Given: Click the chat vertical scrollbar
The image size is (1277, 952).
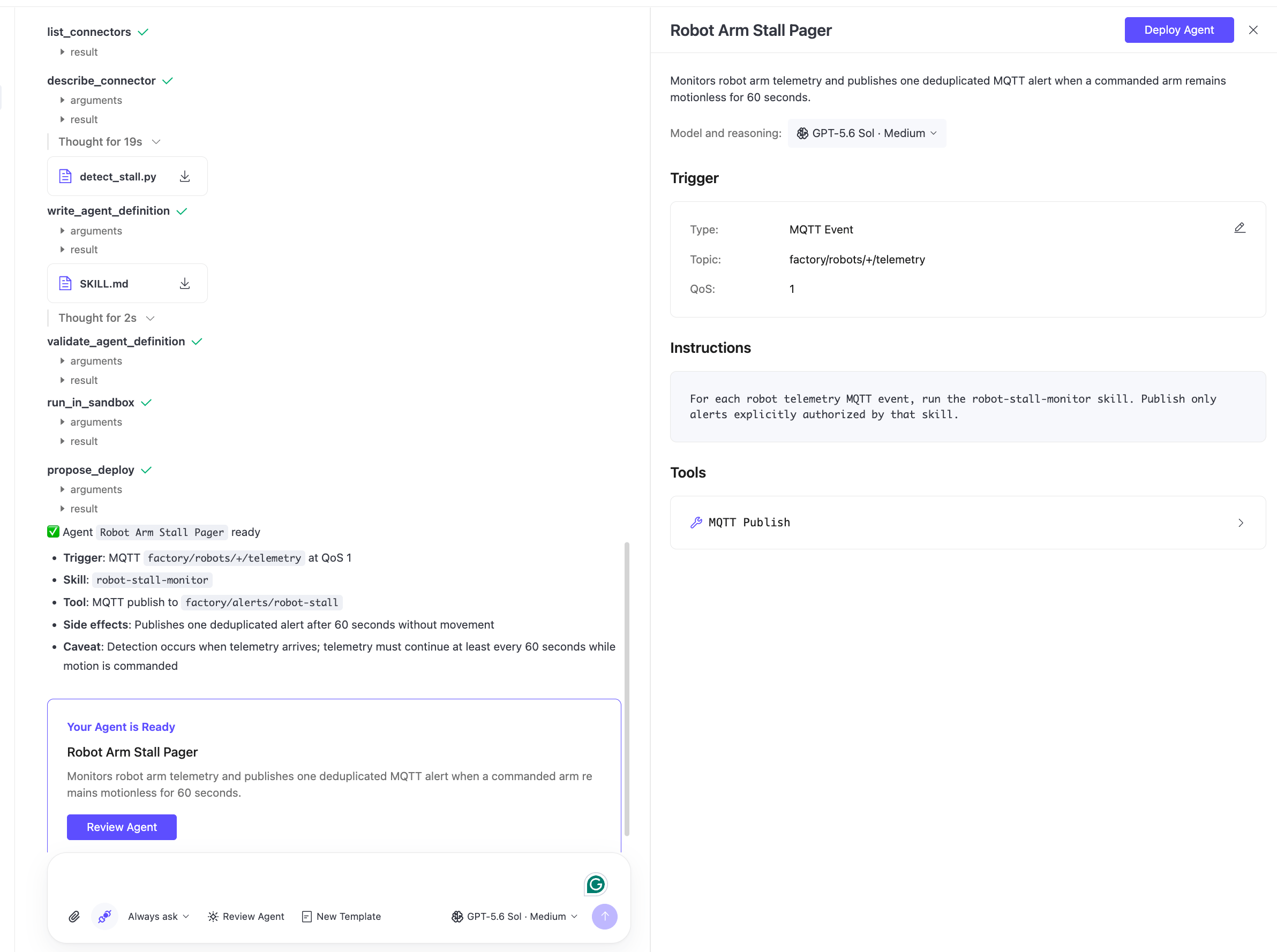Looking at the screenshot, I should click(627, 689).
